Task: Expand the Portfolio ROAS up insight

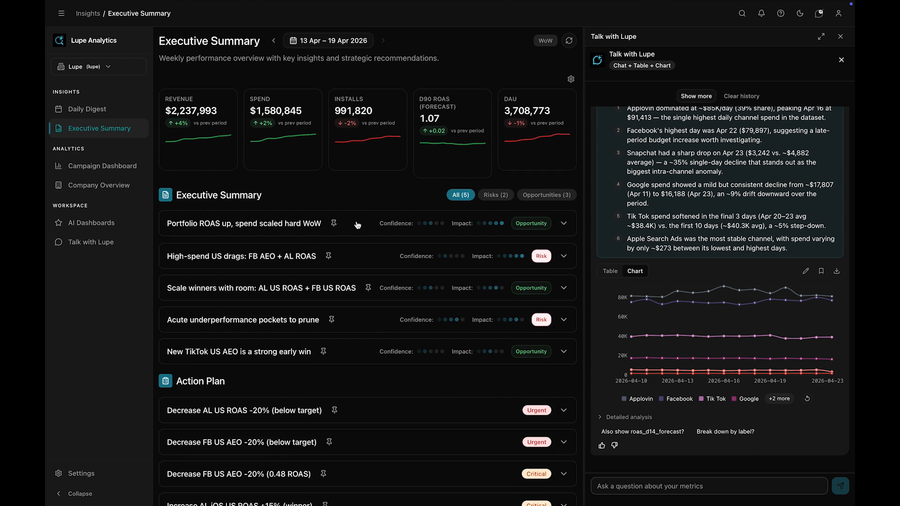Action: click(564, 223)
